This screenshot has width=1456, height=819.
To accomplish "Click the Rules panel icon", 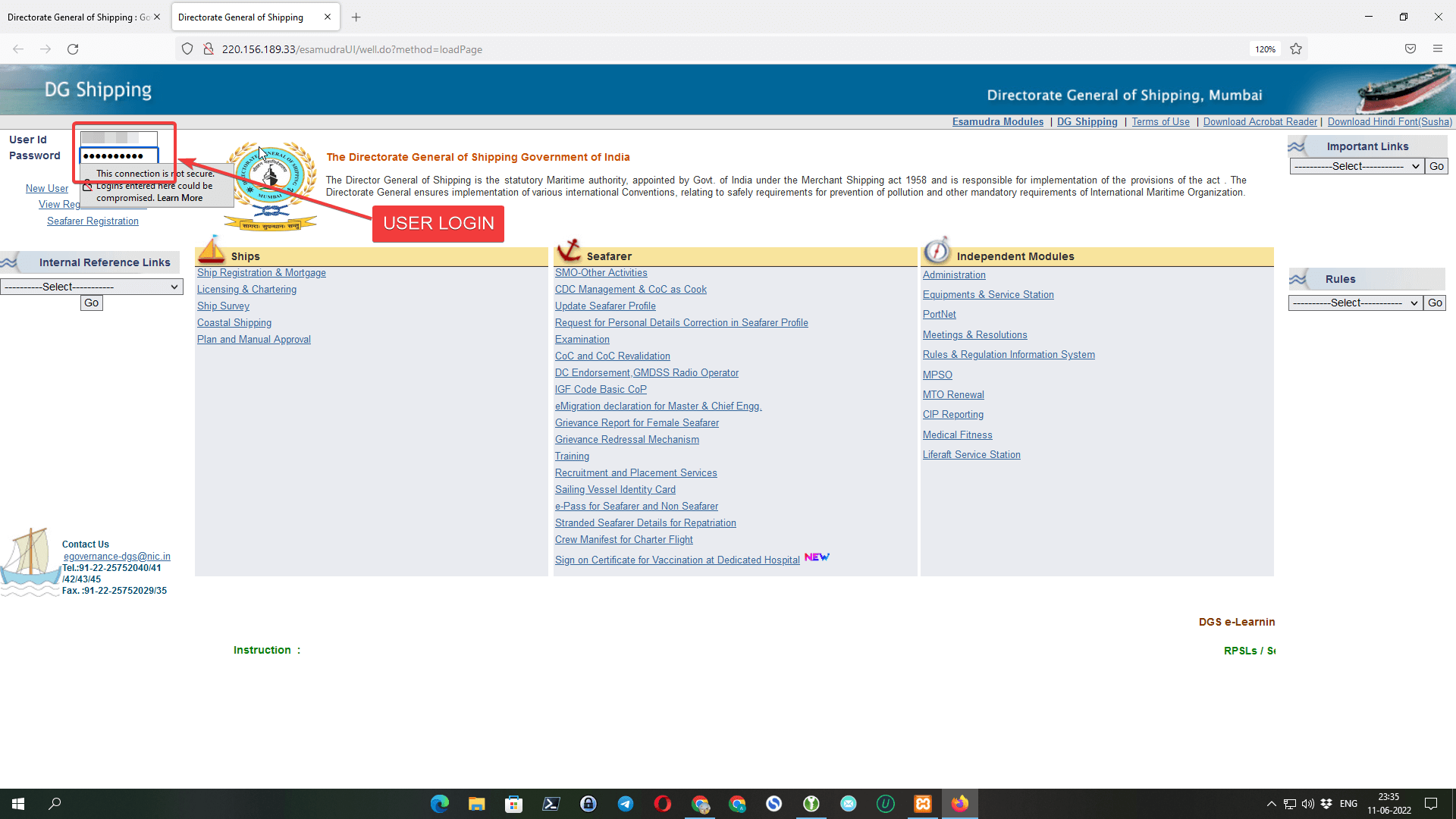I will pos(1297,278).
